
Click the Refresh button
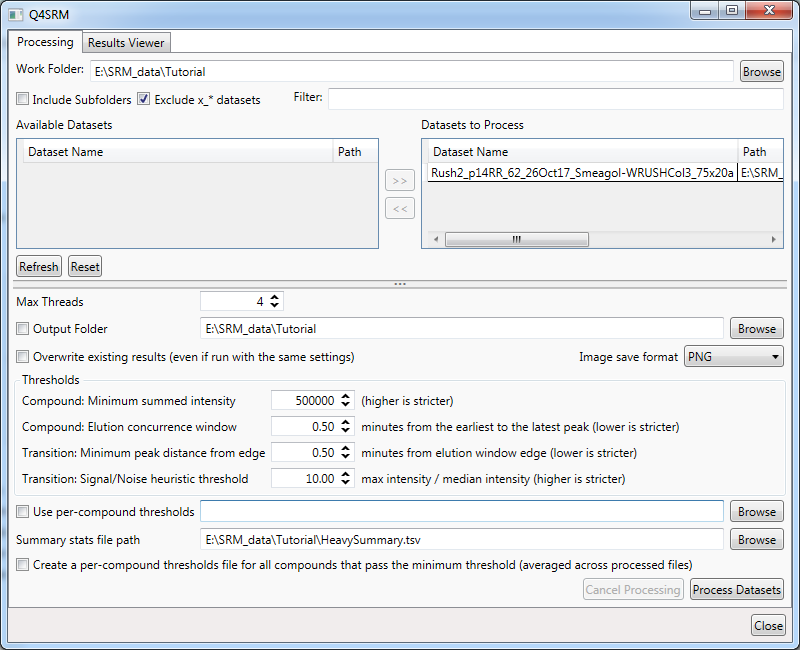[39, 266]
